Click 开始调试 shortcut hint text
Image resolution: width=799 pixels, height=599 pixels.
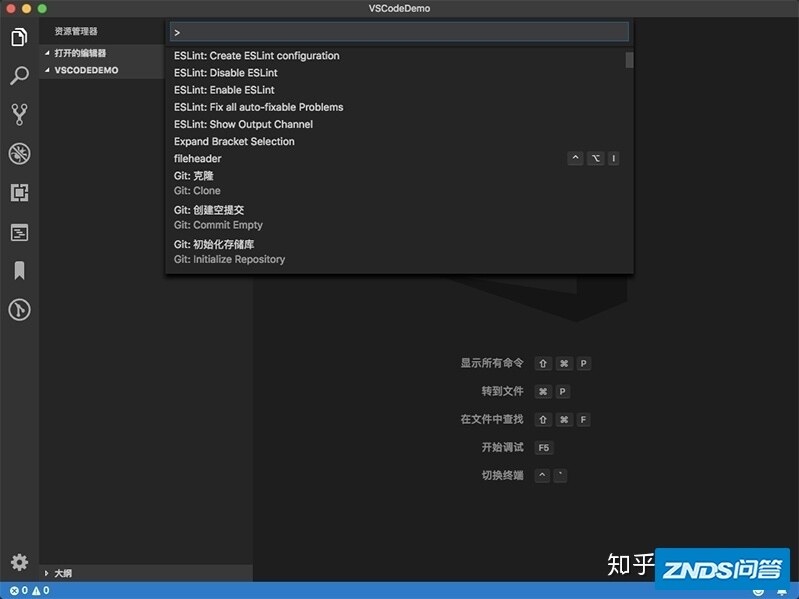click(502, 447)
